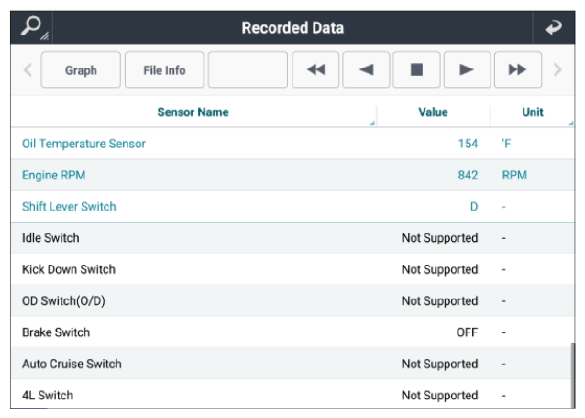This screenshot has width=585, height=418.
Task: Show more toolbar items with right chevron
Action: tap(557, 70)
